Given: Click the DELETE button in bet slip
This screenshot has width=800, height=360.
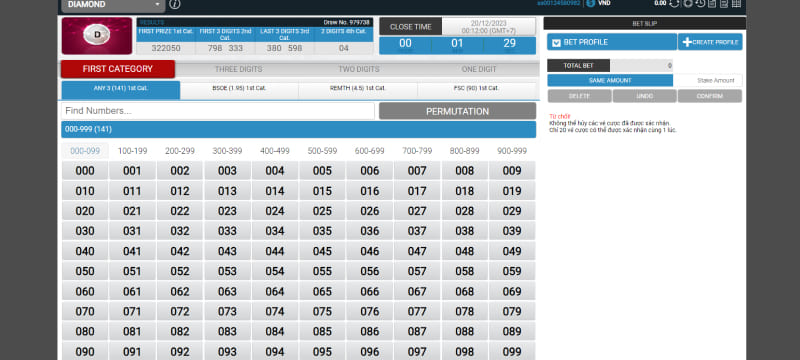Looking at the screenshot, I should point(580,96).
